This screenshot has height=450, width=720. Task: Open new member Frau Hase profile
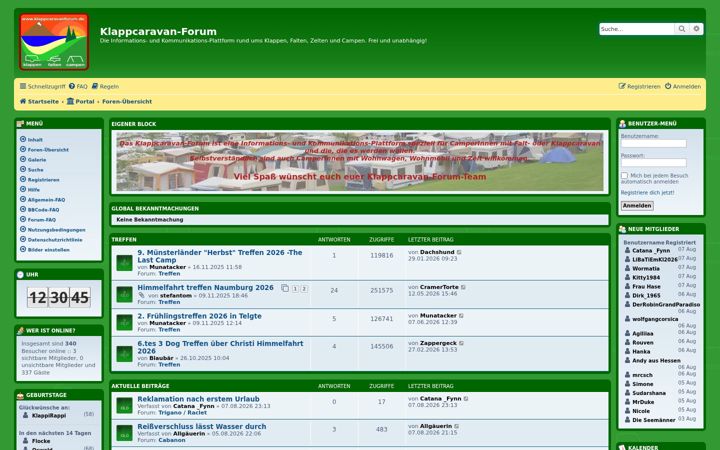click(x=645, y=287)
